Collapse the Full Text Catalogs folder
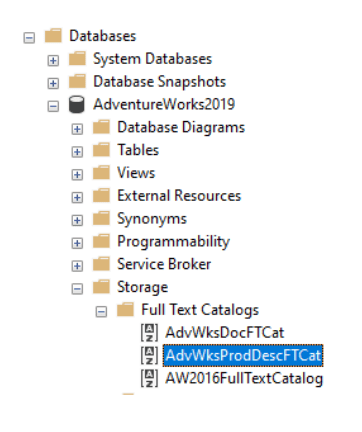The height and width of the screenshot is (432, 362). [x=101, y=312]
